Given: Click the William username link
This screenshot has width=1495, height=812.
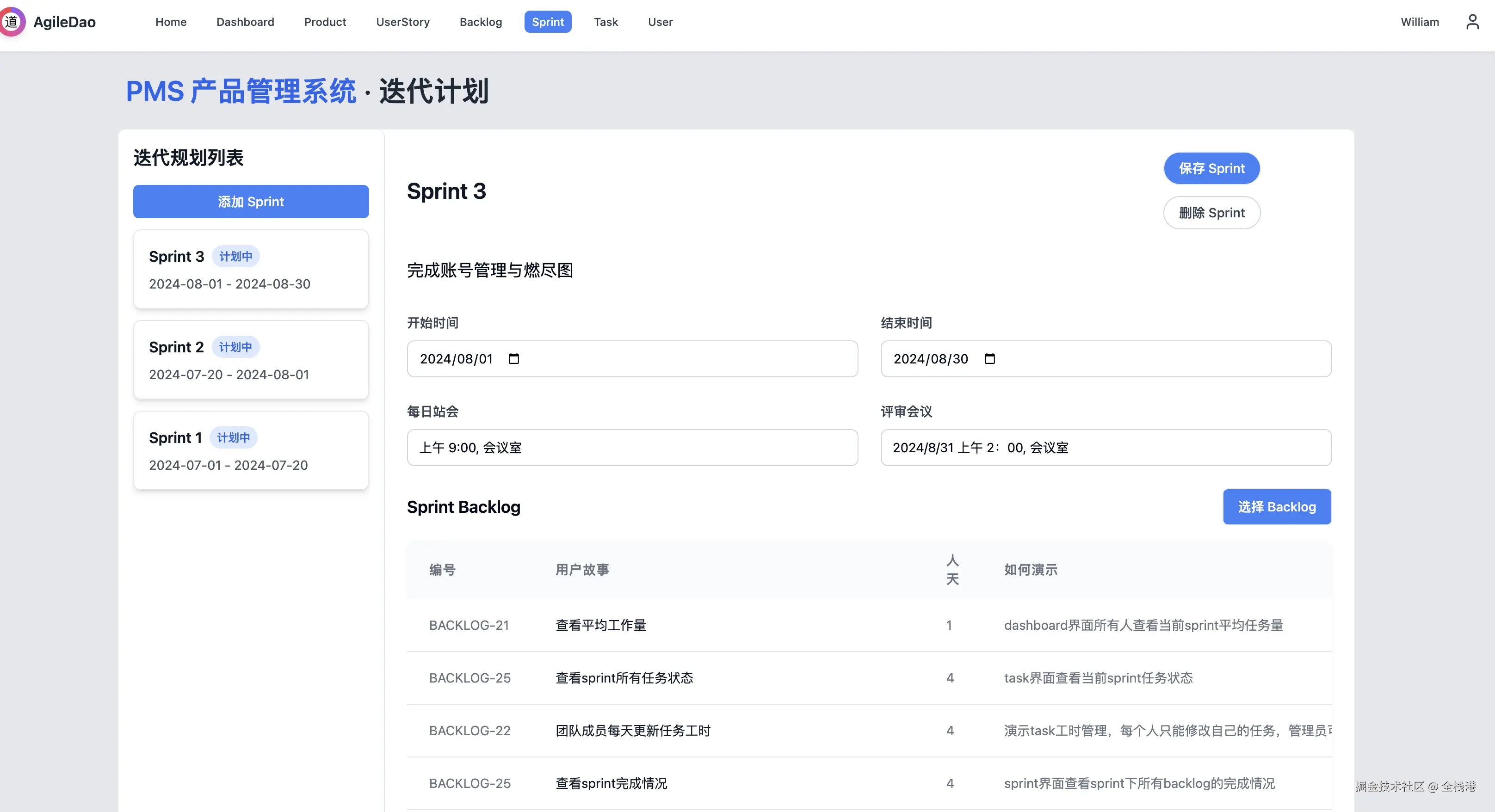Looking at the screenshot, I should pos(1420,21).
